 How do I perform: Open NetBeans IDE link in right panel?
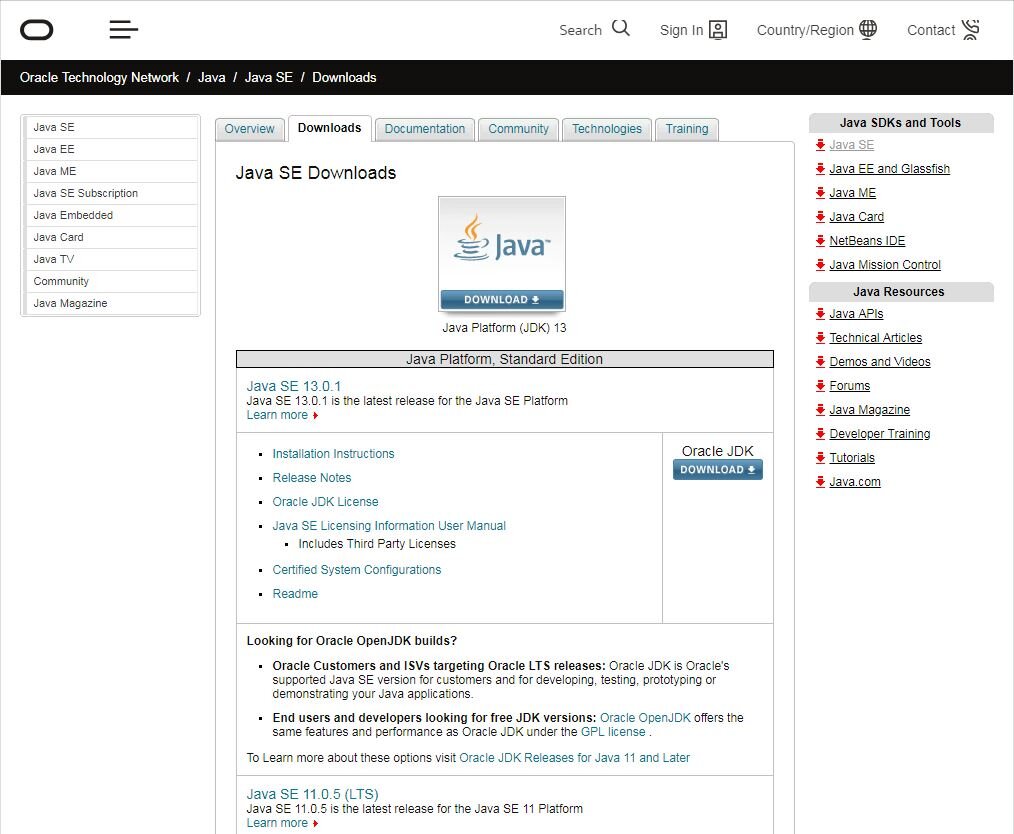tap(867, 241)
